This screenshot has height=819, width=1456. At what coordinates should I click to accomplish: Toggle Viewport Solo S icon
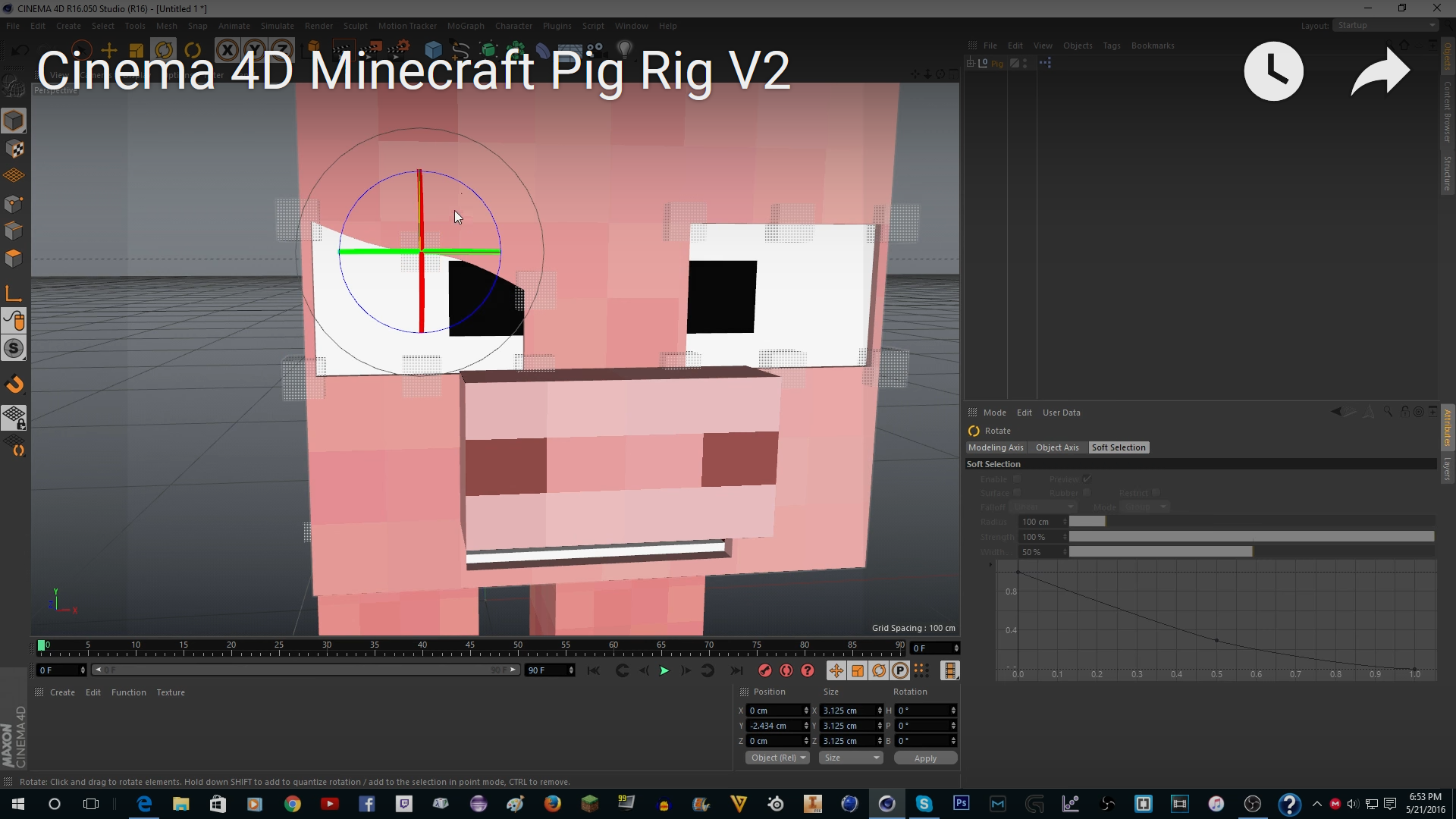pos(14,348)
